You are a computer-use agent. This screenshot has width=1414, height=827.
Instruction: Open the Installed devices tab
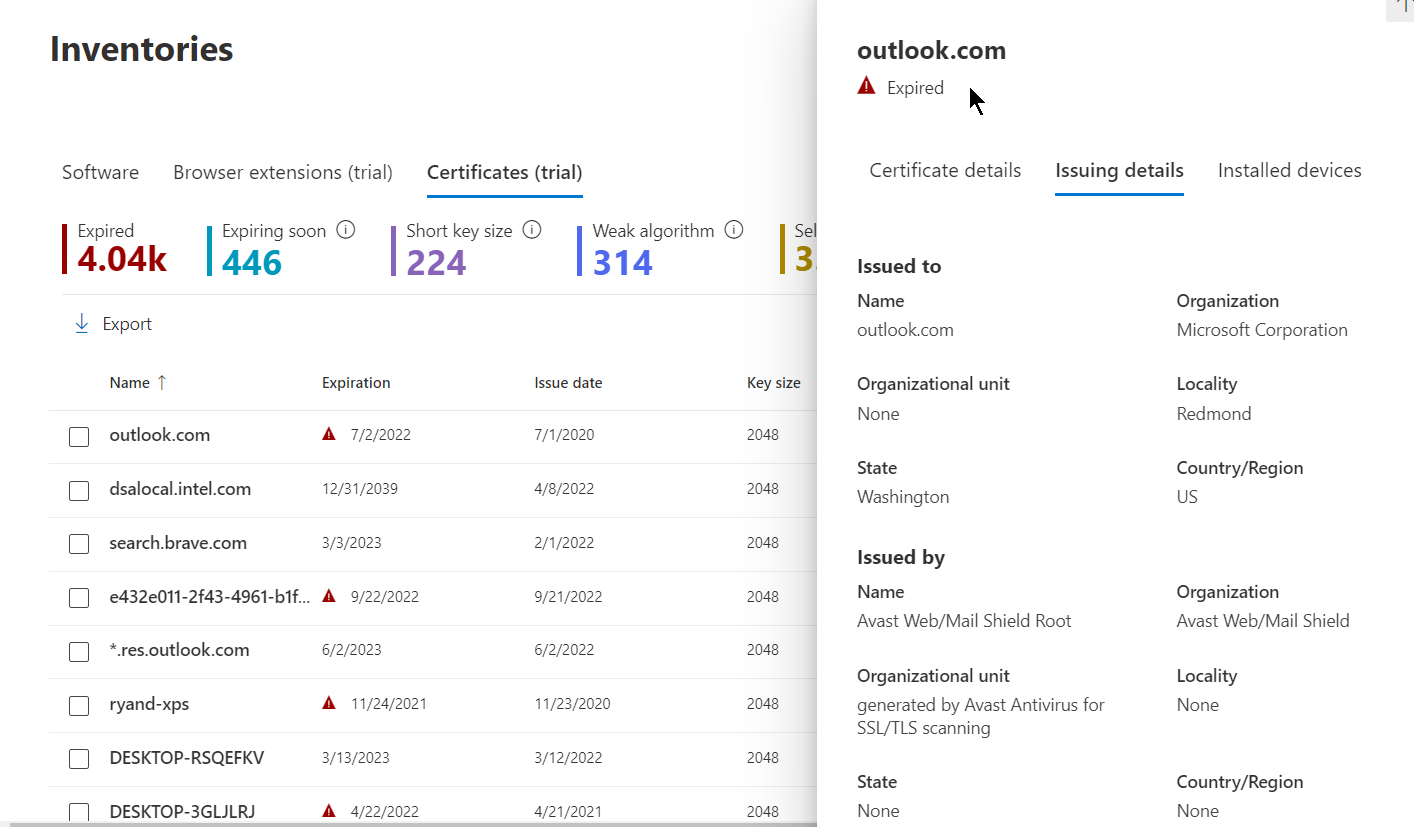pyautogui.click(x=1289, y=171)
